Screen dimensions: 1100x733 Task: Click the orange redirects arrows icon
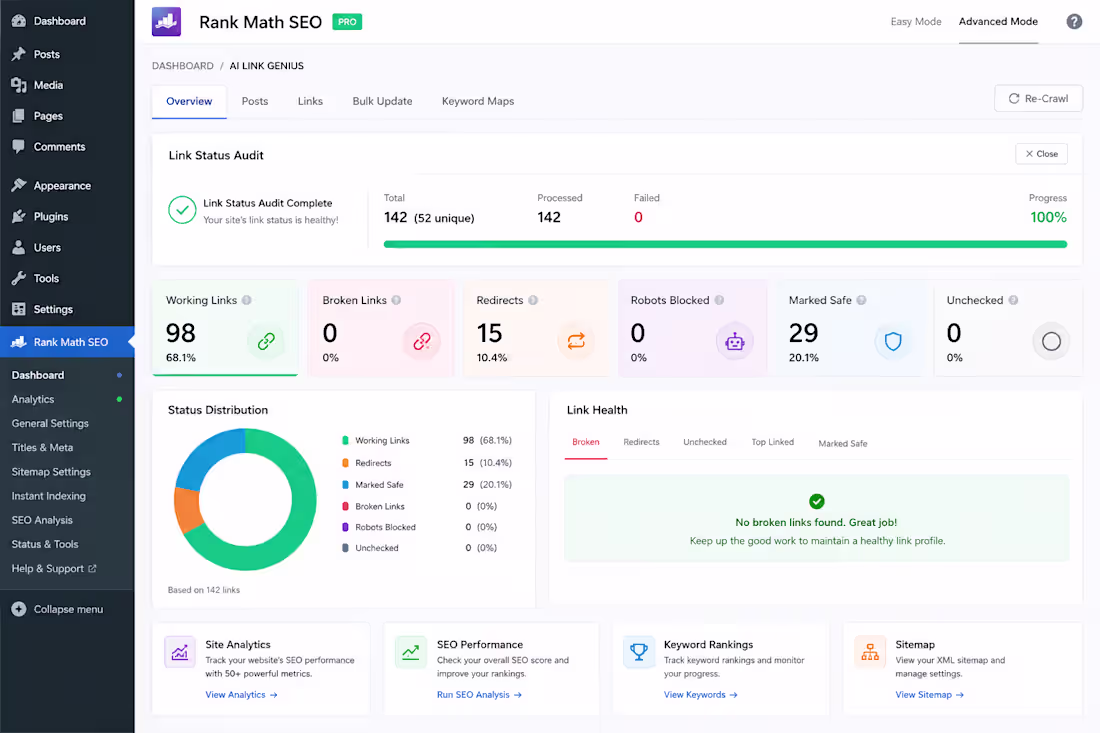(576, 342)
